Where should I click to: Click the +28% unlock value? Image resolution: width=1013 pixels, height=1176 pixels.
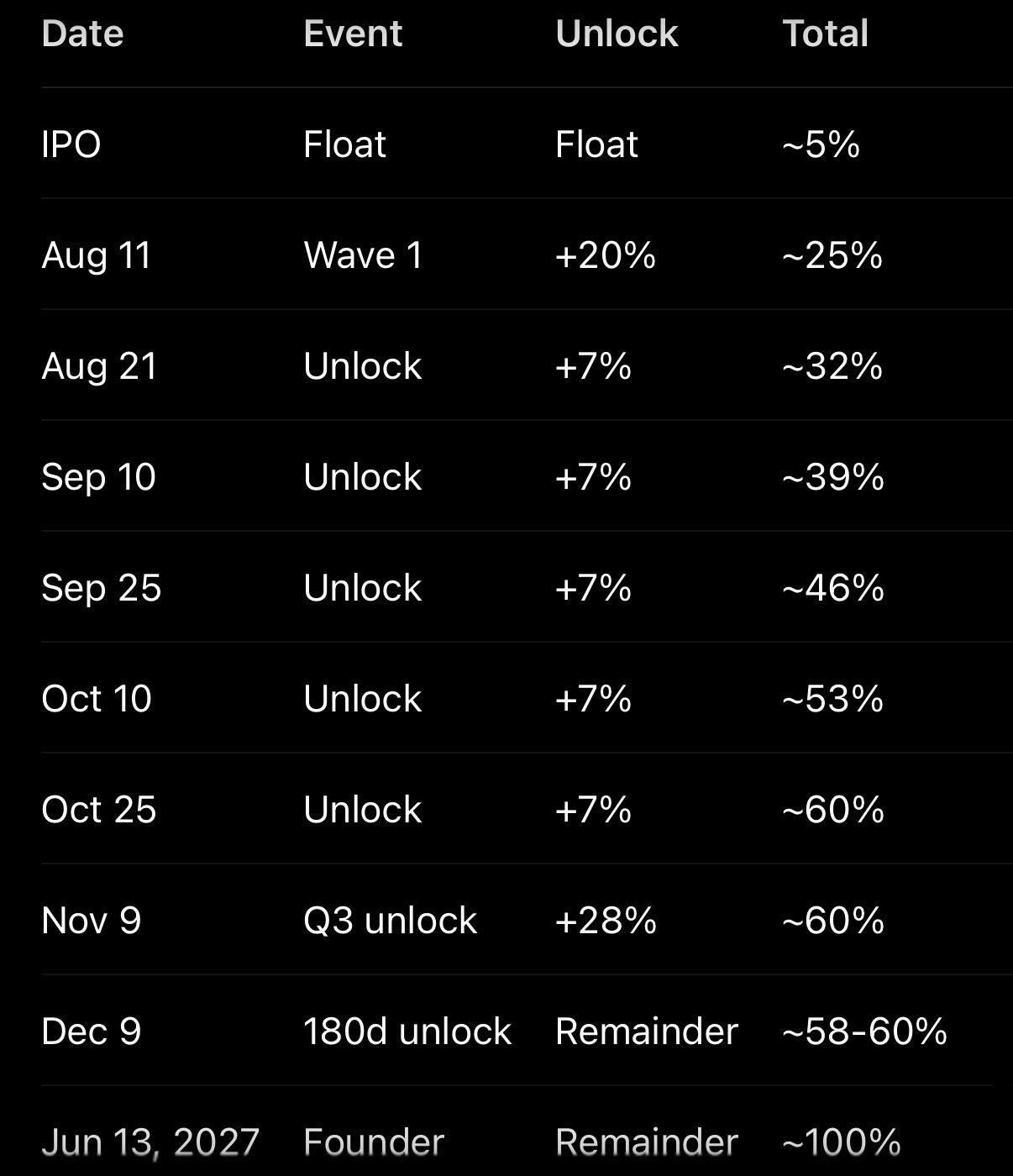click(606, 921)
